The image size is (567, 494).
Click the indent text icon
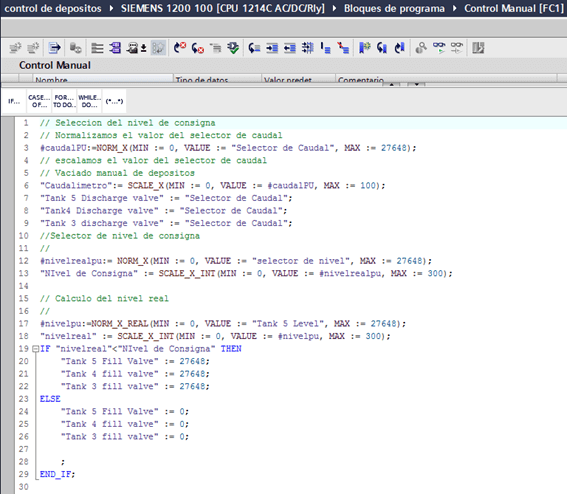pos(272,48)
